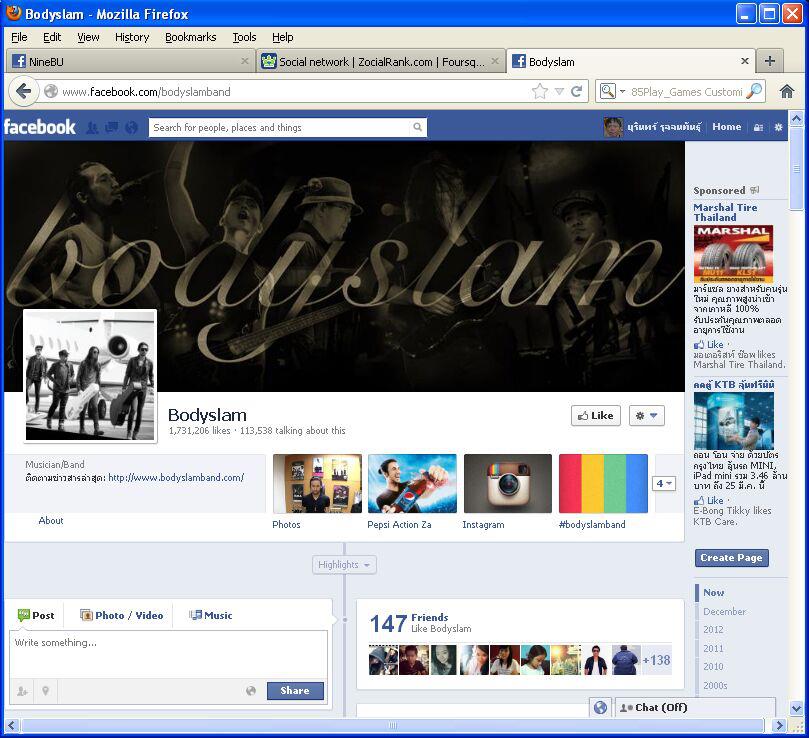Go to the Firefox home page icon
809x738 pixels.
787,91
